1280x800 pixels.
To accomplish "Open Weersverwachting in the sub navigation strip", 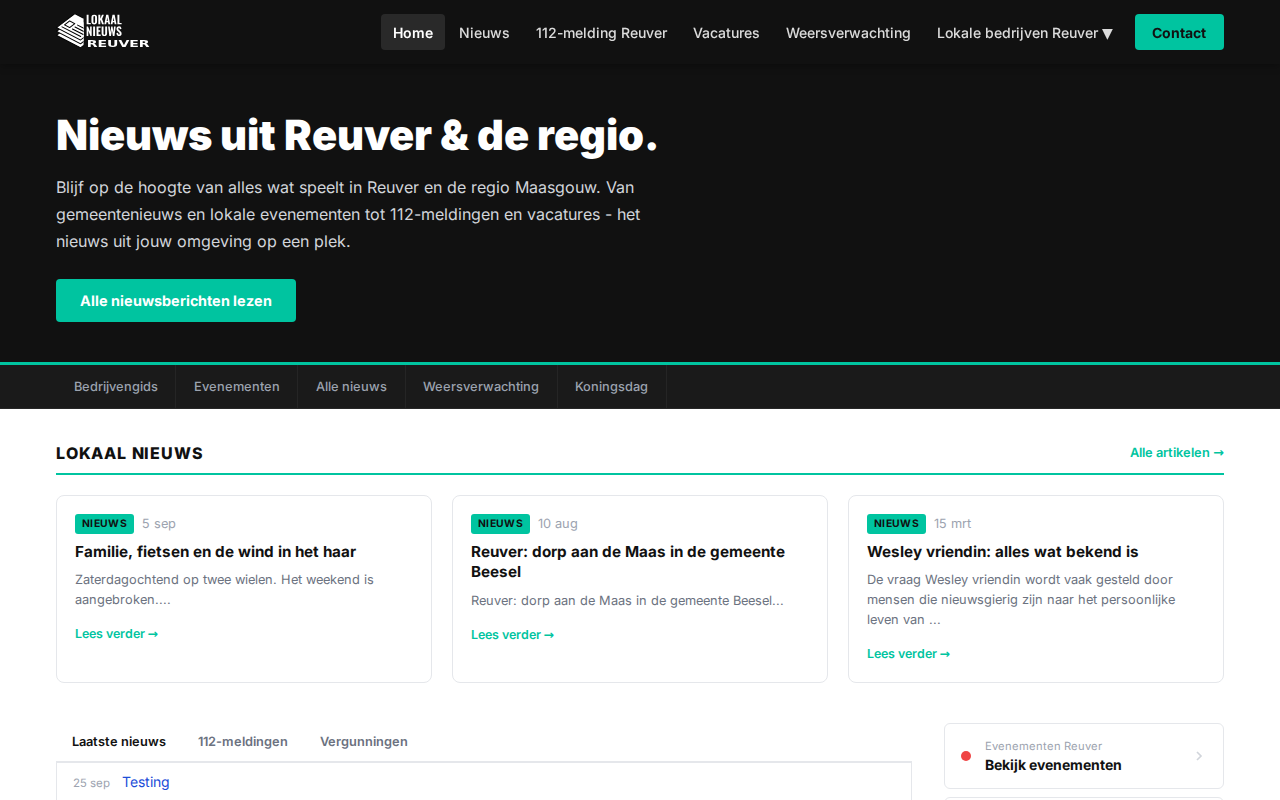I will point(481,386).
